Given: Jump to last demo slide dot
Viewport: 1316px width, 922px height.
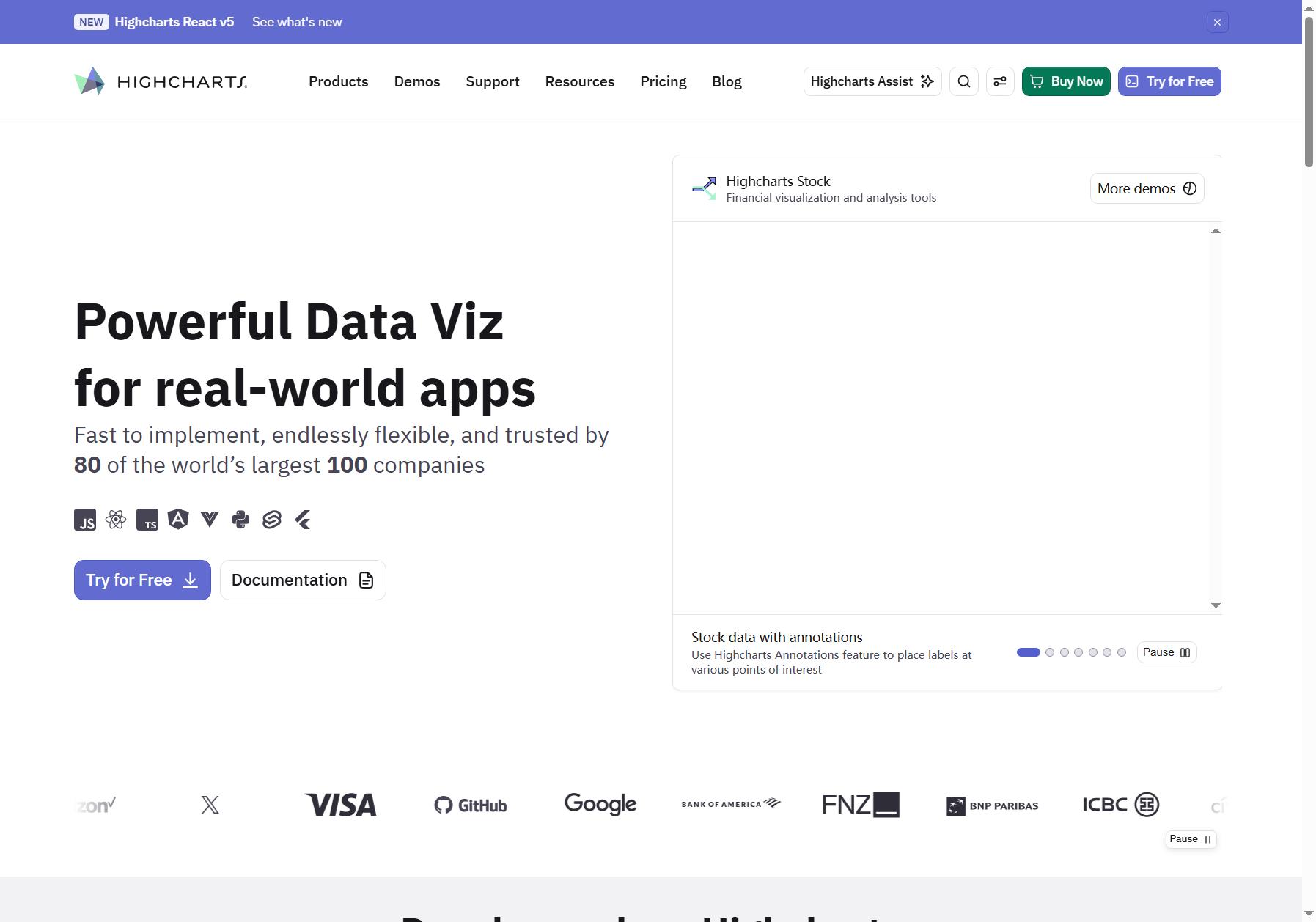Looking at the screenshot, I should click(1122, 652).
